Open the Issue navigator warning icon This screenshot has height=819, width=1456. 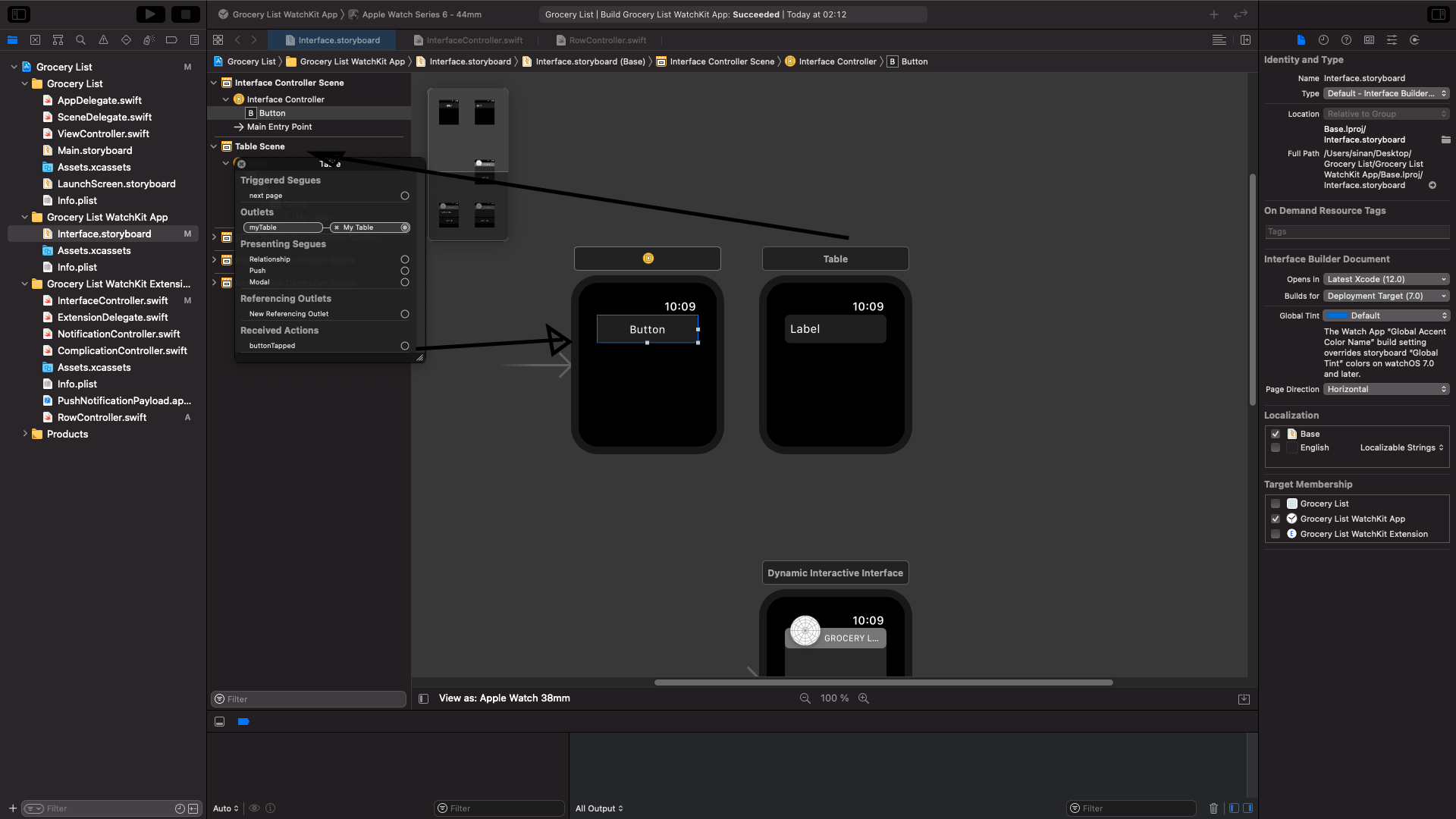(x=103, y=40)
